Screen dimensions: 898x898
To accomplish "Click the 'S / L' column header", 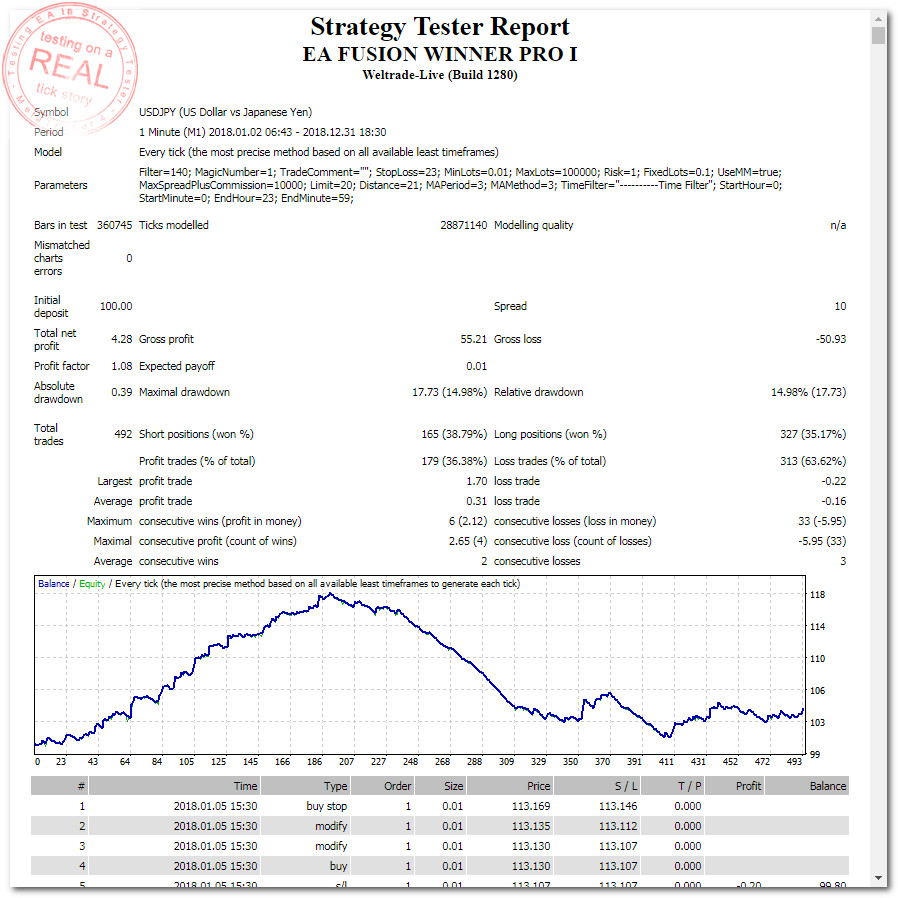I will [597, 786].
